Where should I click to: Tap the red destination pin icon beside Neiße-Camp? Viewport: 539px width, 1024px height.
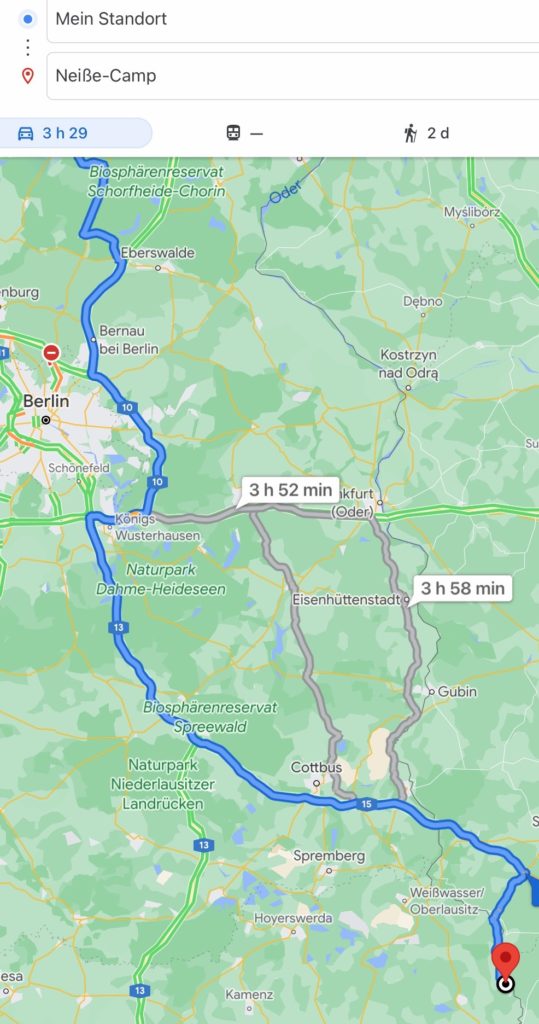27,76
